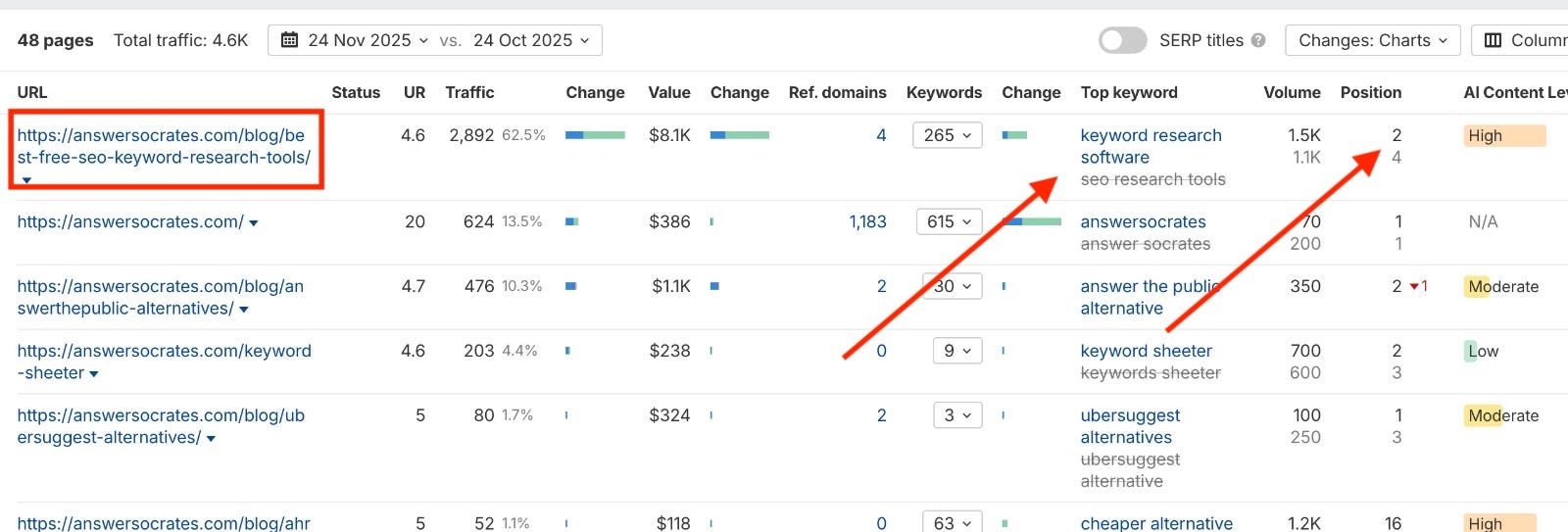This screenshot has height=532, width=1568.
Task: Sort by the Status column header
Action: pyautogui.click(x=356, y=92)
